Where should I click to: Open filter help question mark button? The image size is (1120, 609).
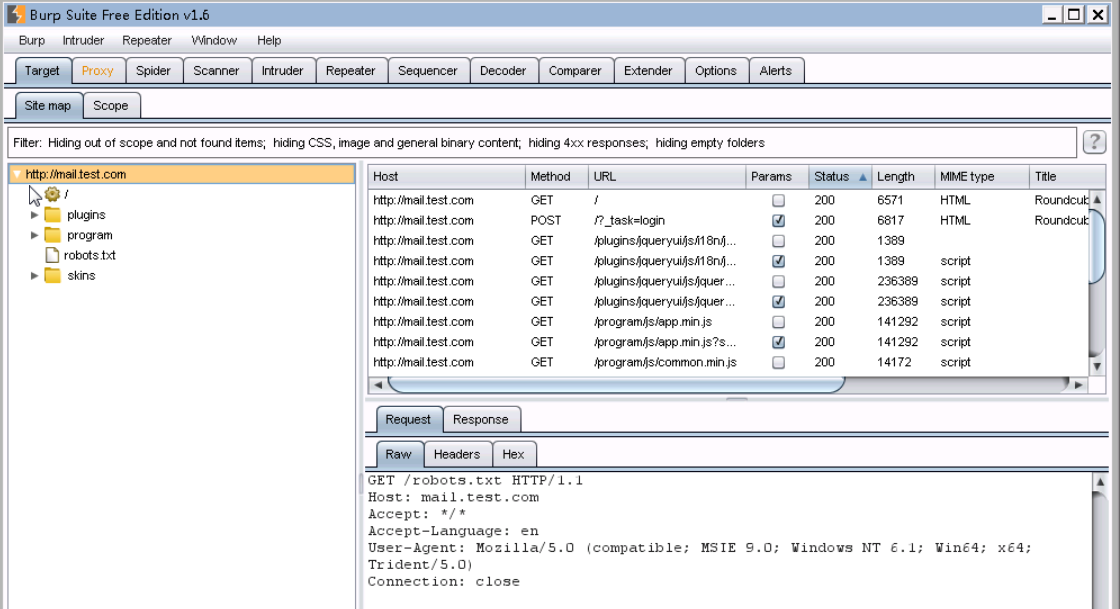click(x=1094, y=142)
